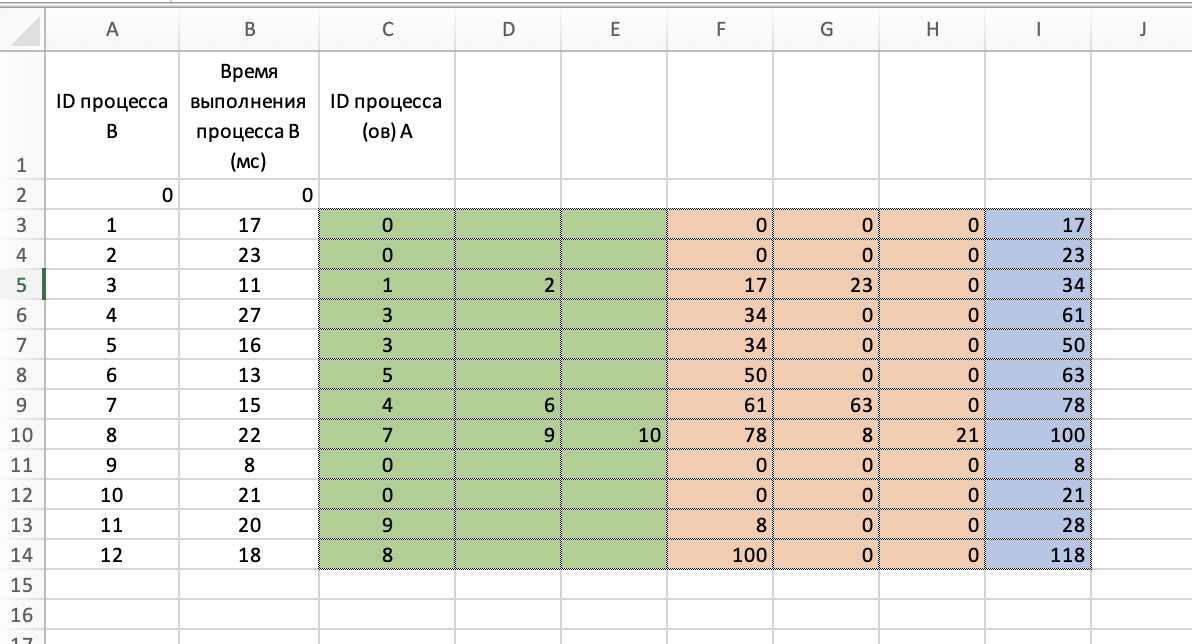Click orange cell G9 with value 63
The image size is (1192, 644).
tap(826, 405)
